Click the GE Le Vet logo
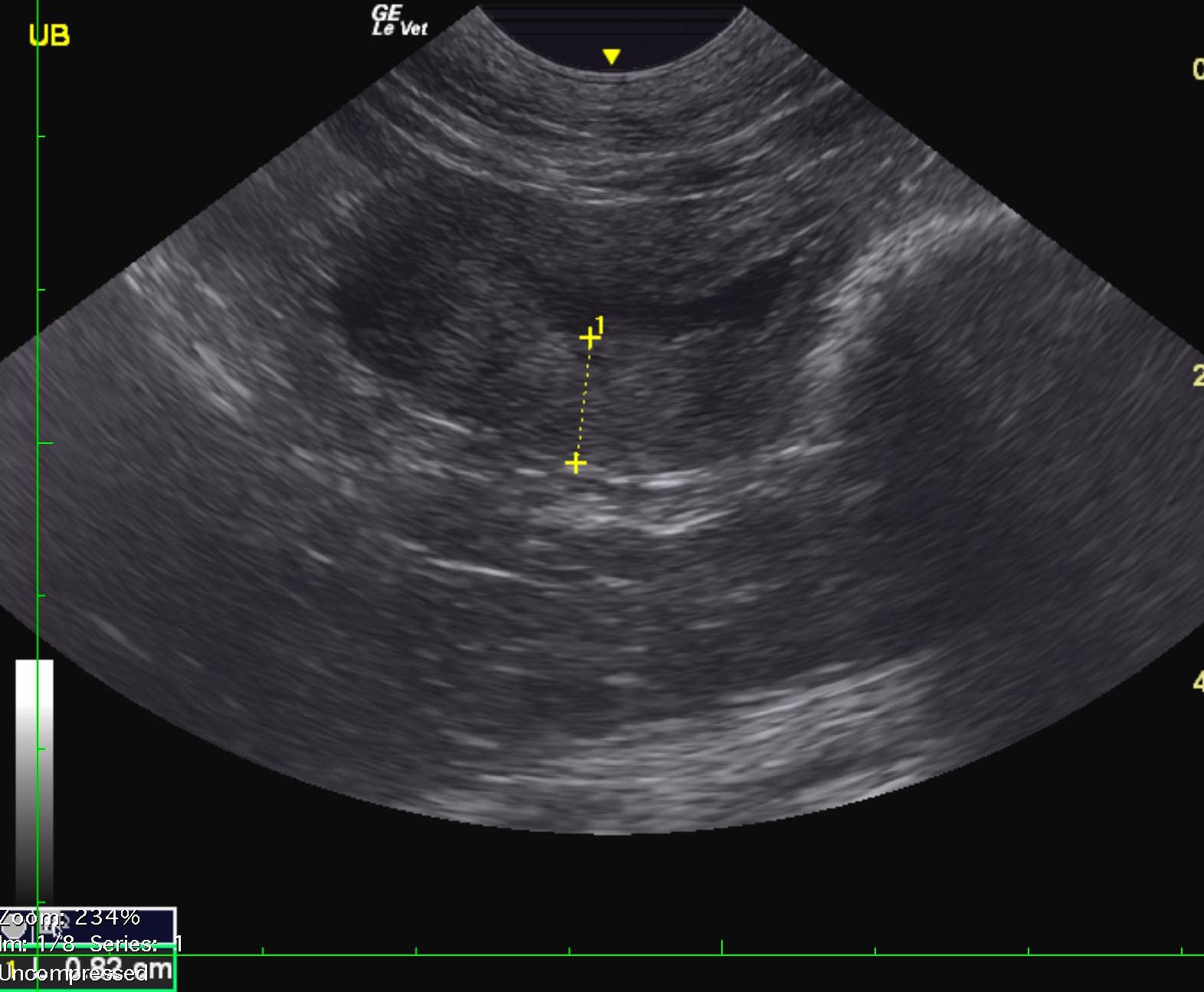This screenshot has width=1204, height=992. click(x=398, y=21)
